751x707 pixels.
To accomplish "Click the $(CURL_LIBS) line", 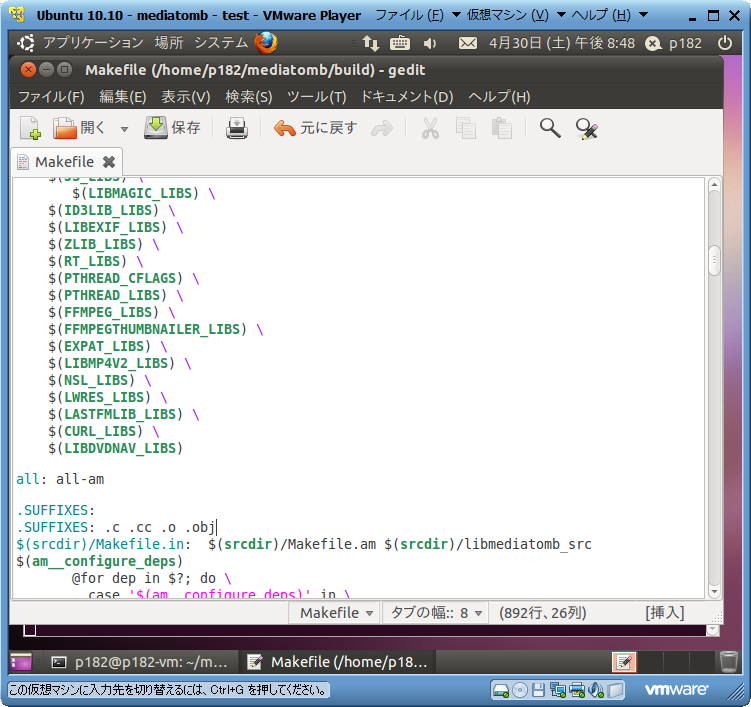I will click(x=103, y=432).
